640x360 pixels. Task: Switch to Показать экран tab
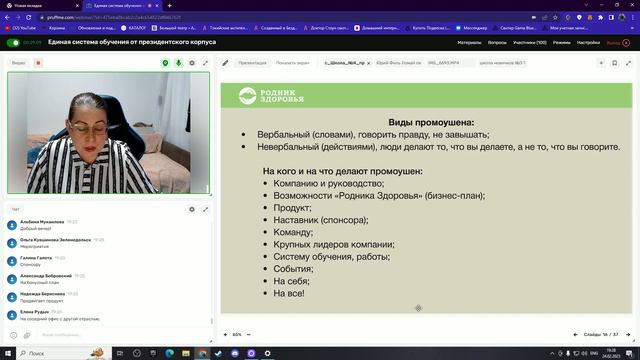(x=292, y=63)
